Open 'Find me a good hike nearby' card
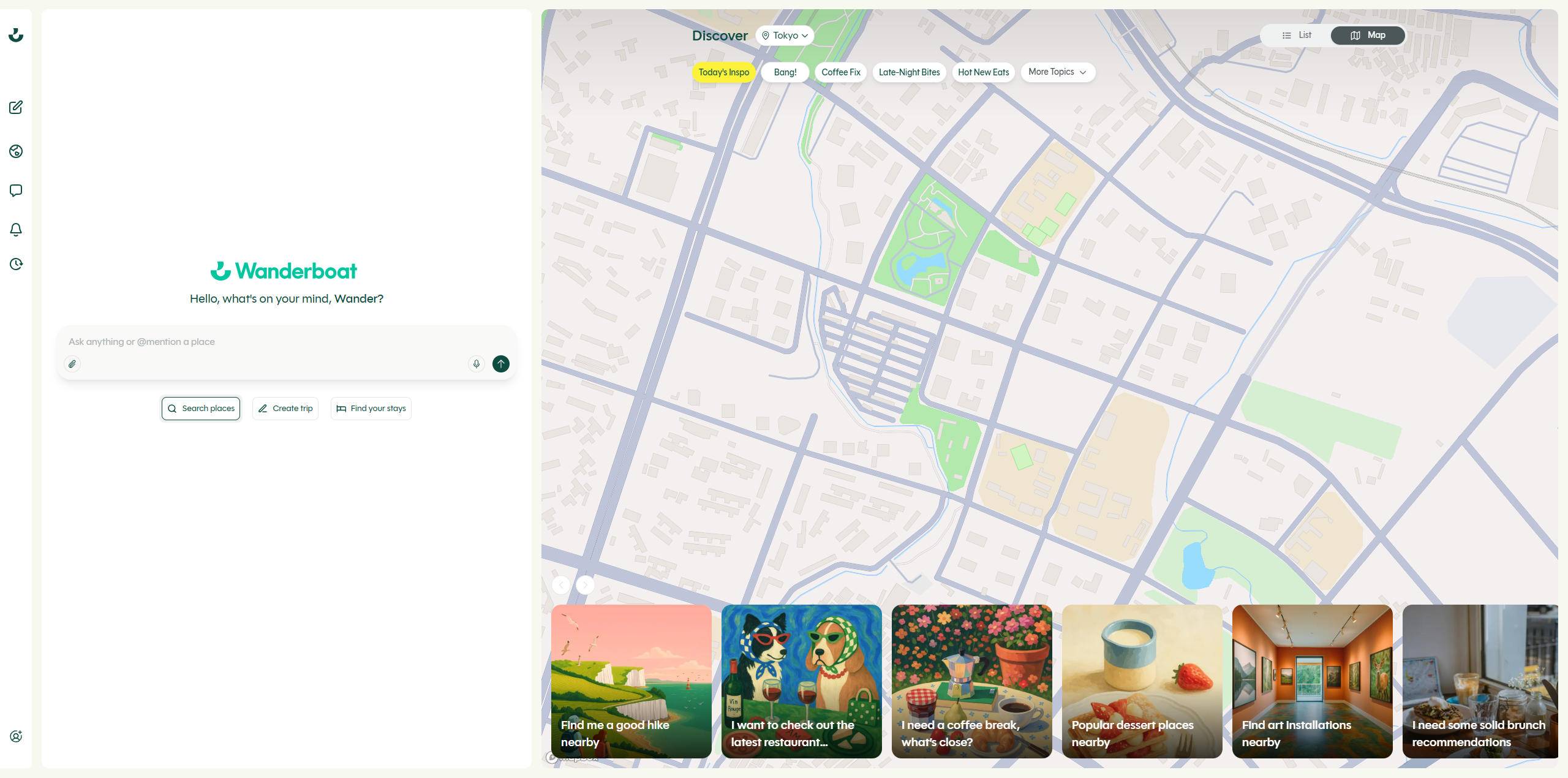 [x=631, y=681]
